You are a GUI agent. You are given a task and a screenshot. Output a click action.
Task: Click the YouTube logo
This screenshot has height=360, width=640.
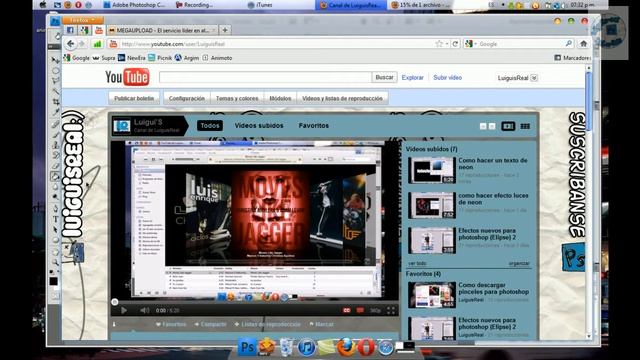[x=127, y=77]
